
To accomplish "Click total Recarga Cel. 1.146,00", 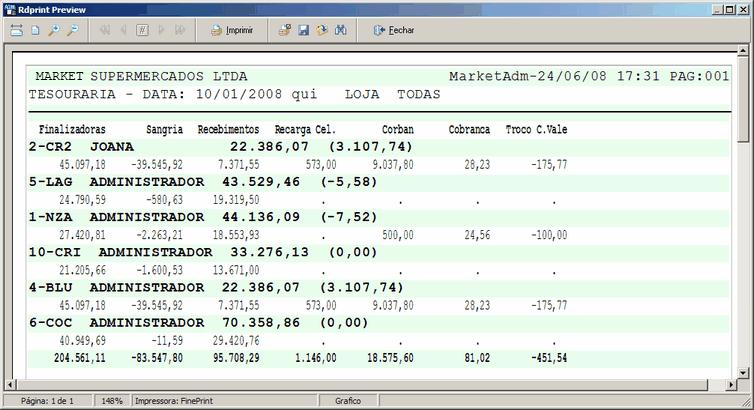I will (x=316, y=358).
